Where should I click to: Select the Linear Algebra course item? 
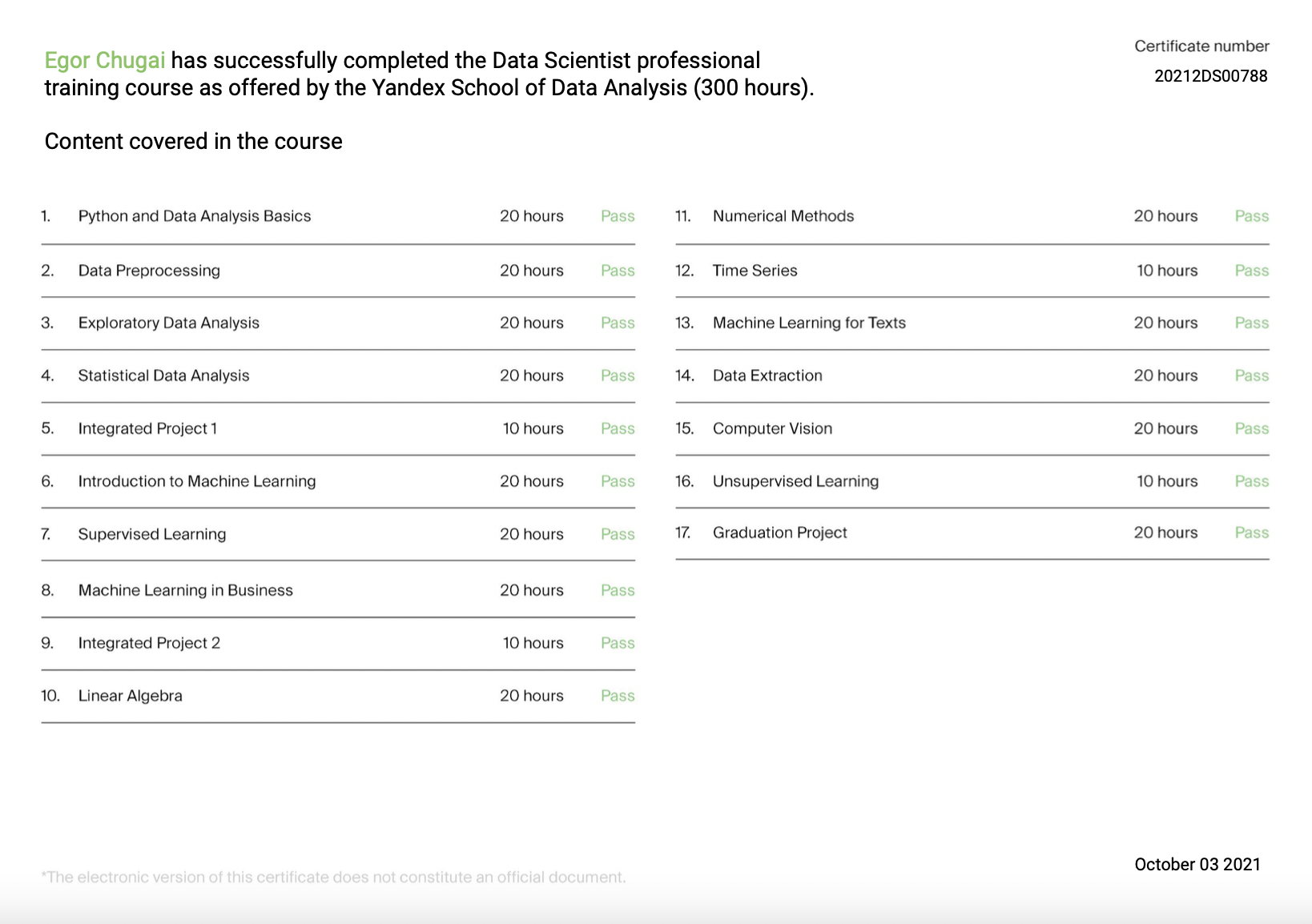pyautogui.click(x=130, y=696)
